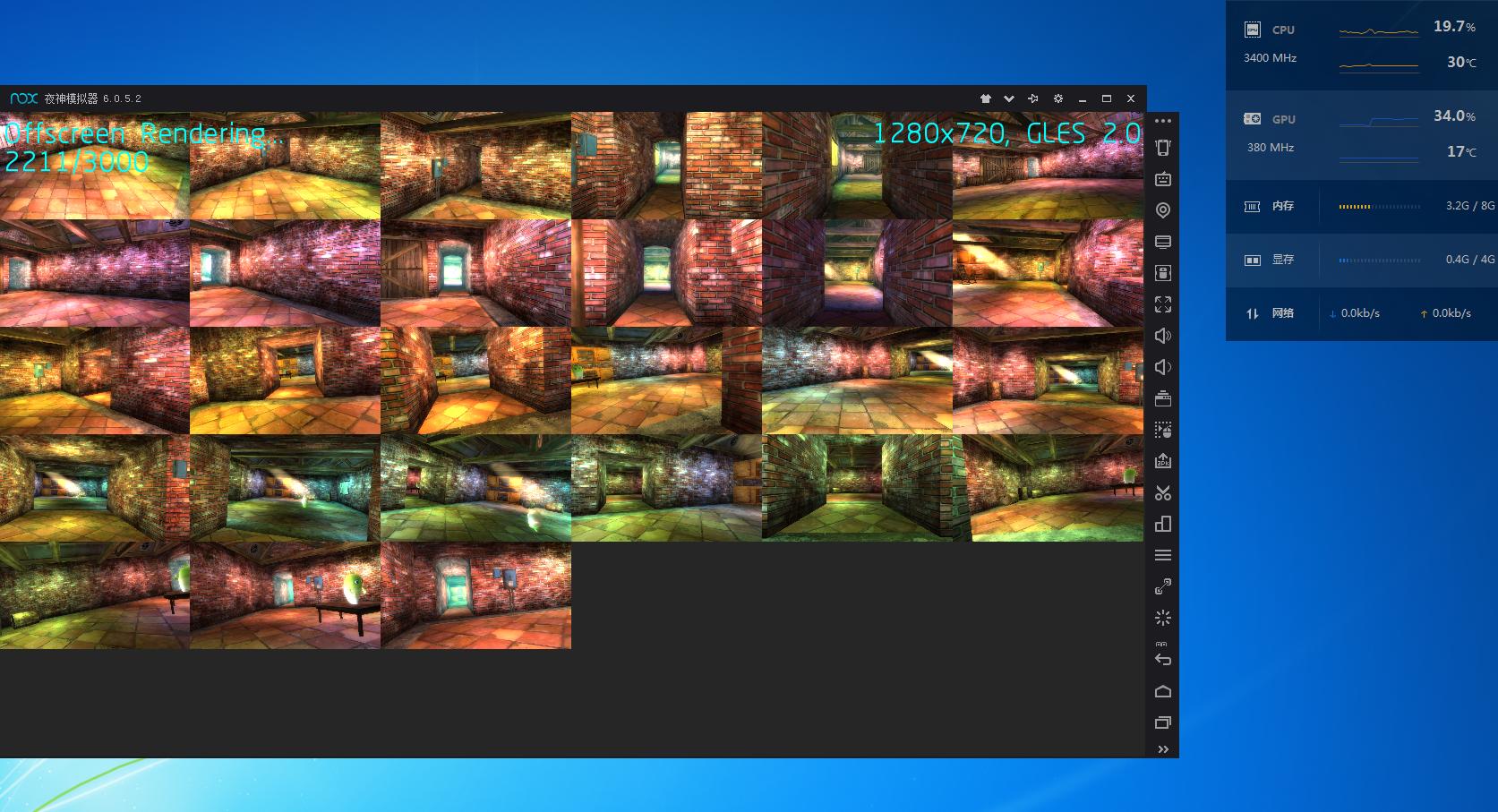Click the CPU chip icon in monitor widget
Image resolution: width=1498 pixels, height=812 pixels.
(x=1253, y=30)
